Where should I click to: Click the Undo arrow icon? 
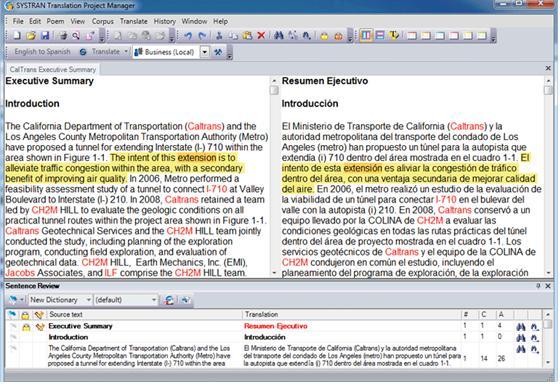(188, 36)
